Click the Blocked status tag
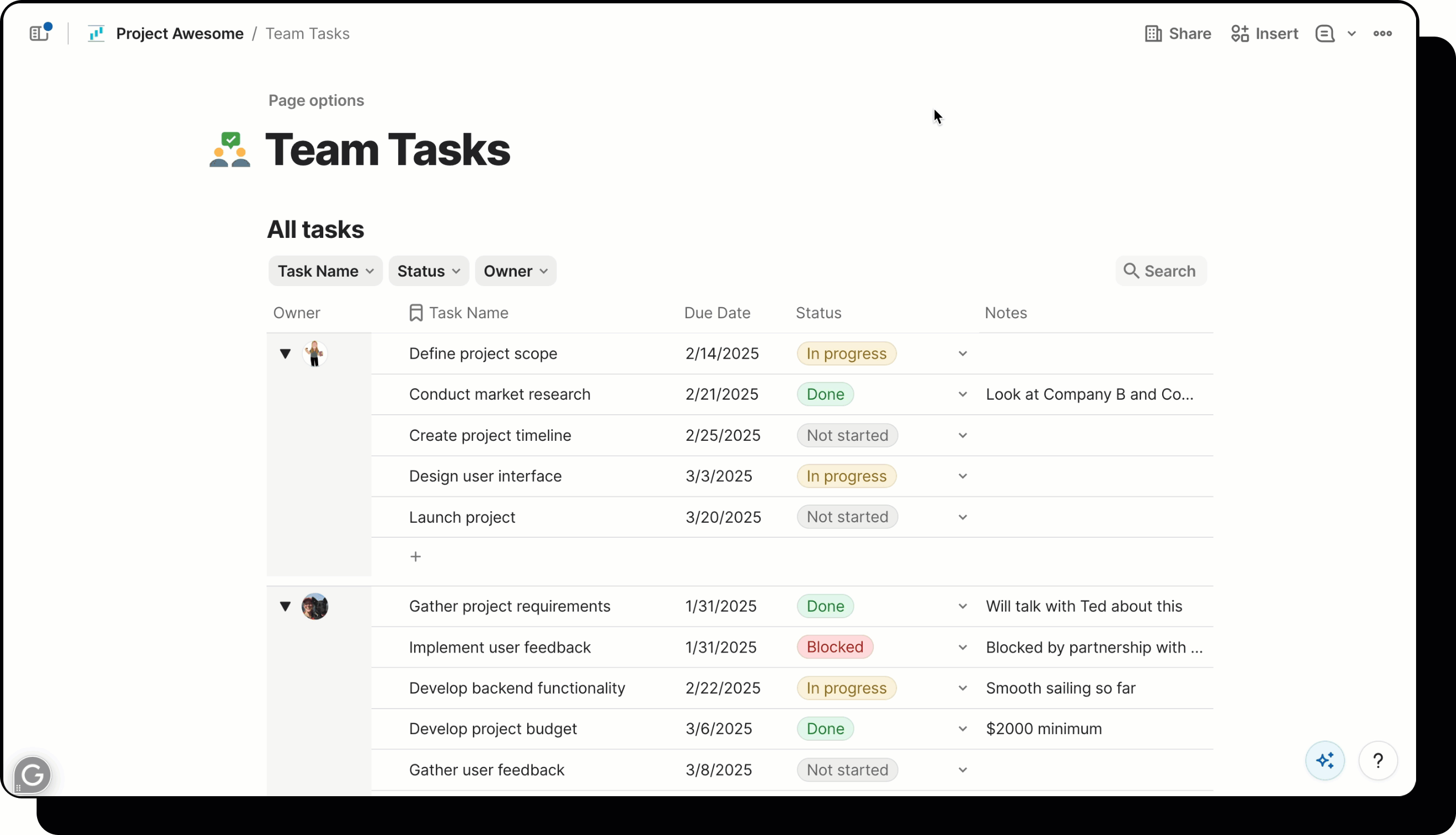 834,647
